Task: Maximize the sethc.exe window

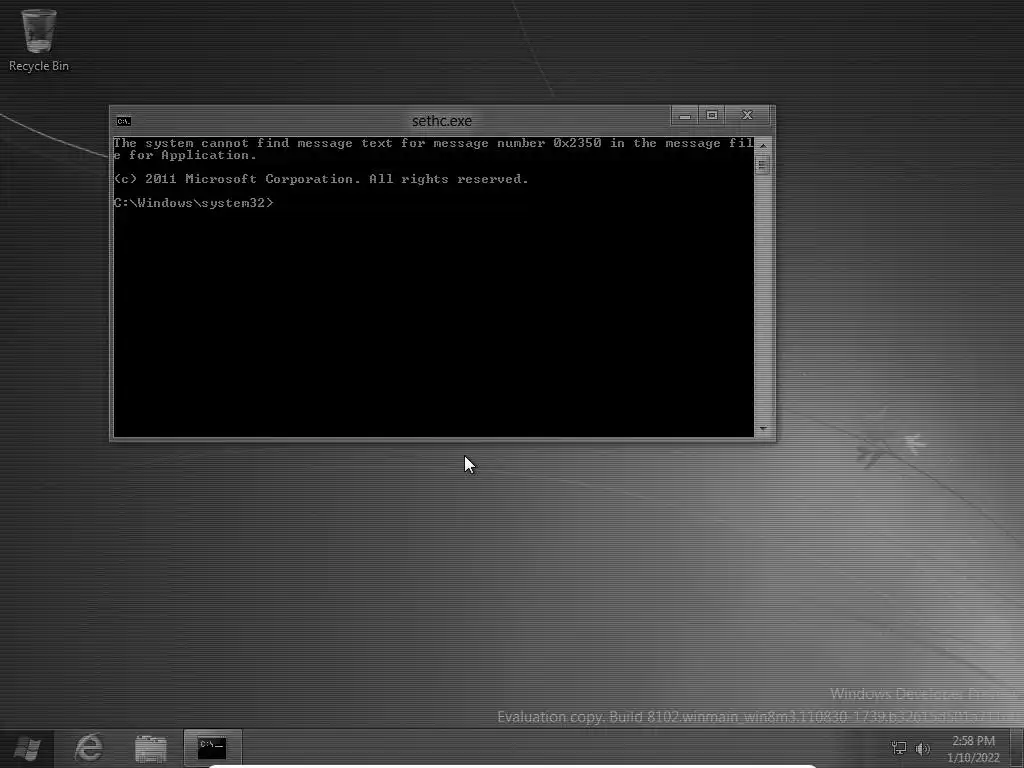Action: pos(712,116)
